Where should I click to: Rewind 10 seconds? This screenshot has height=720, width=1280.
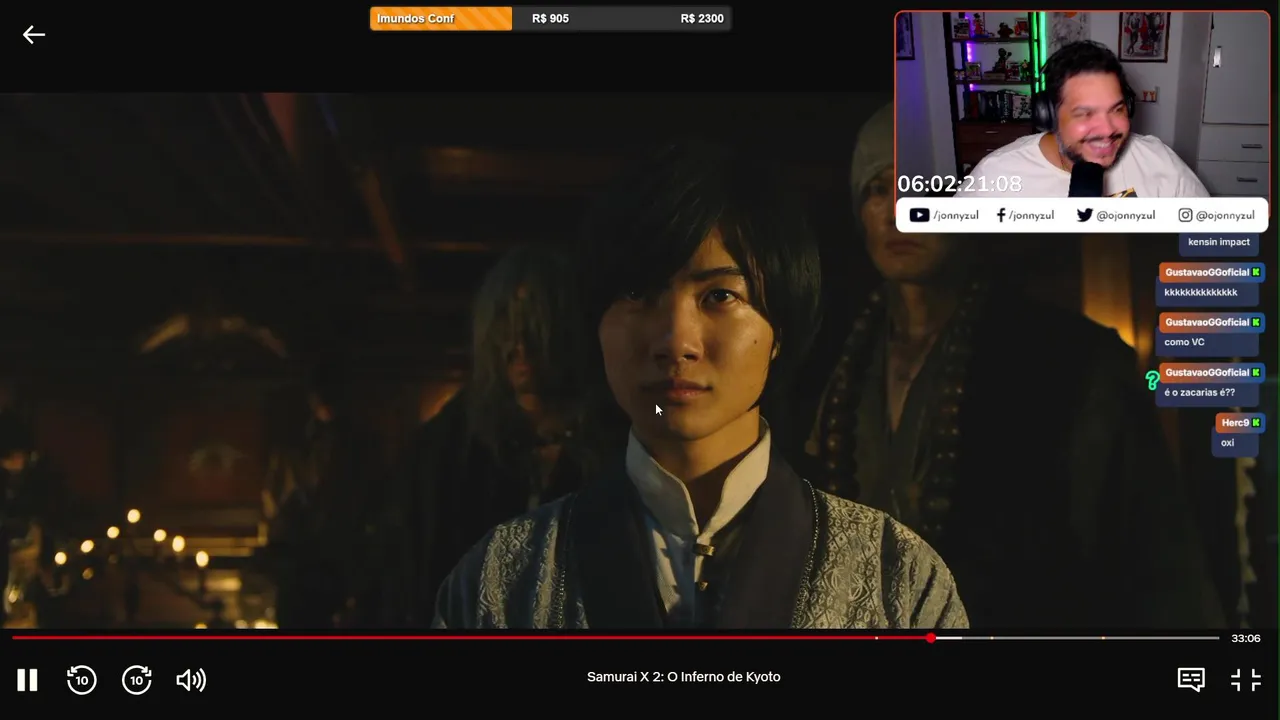tap(82, 680)
